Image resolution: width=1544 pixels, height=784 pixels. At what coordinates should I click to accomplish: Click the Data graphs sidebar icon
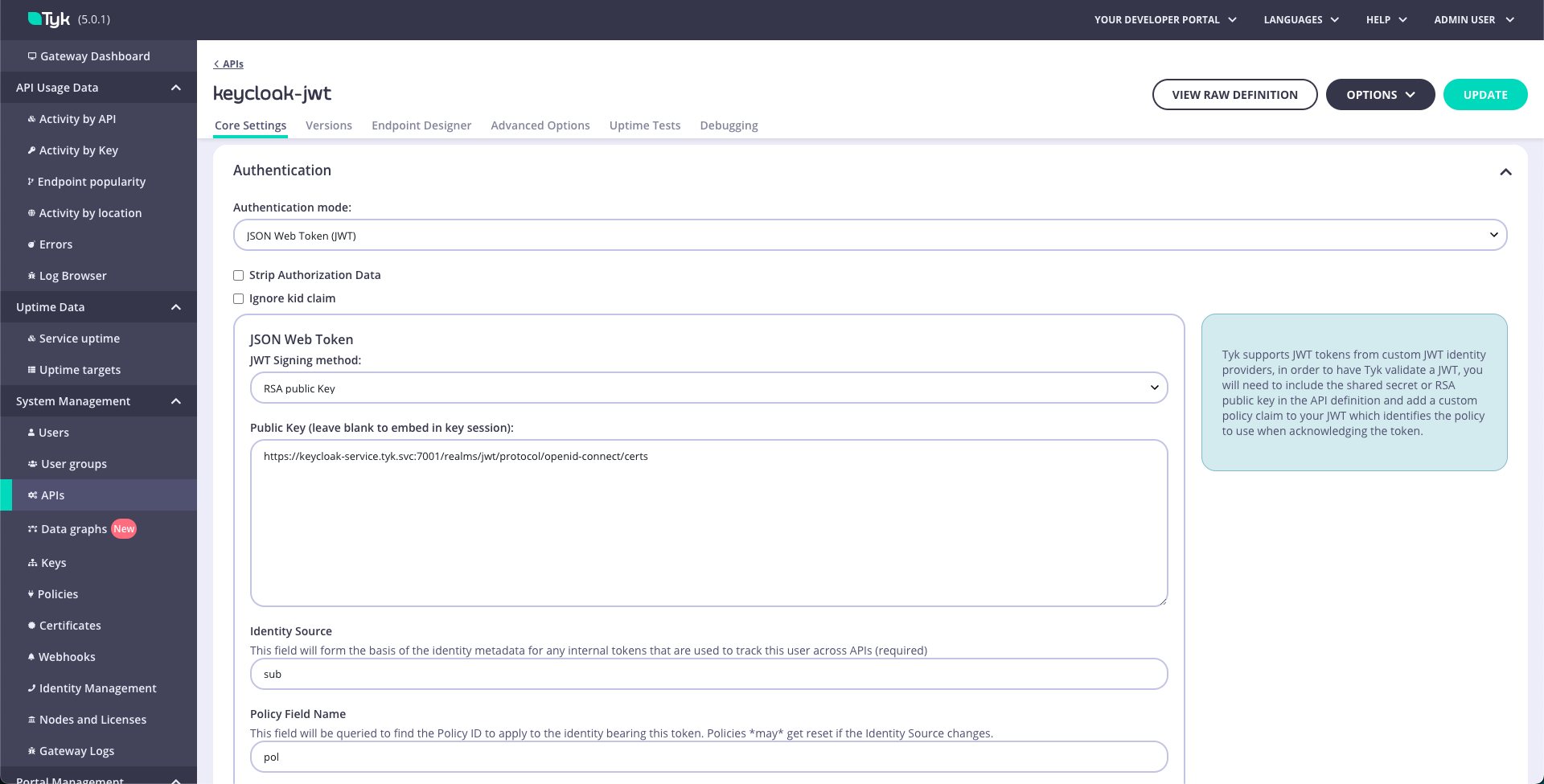(x=32, y=529)
